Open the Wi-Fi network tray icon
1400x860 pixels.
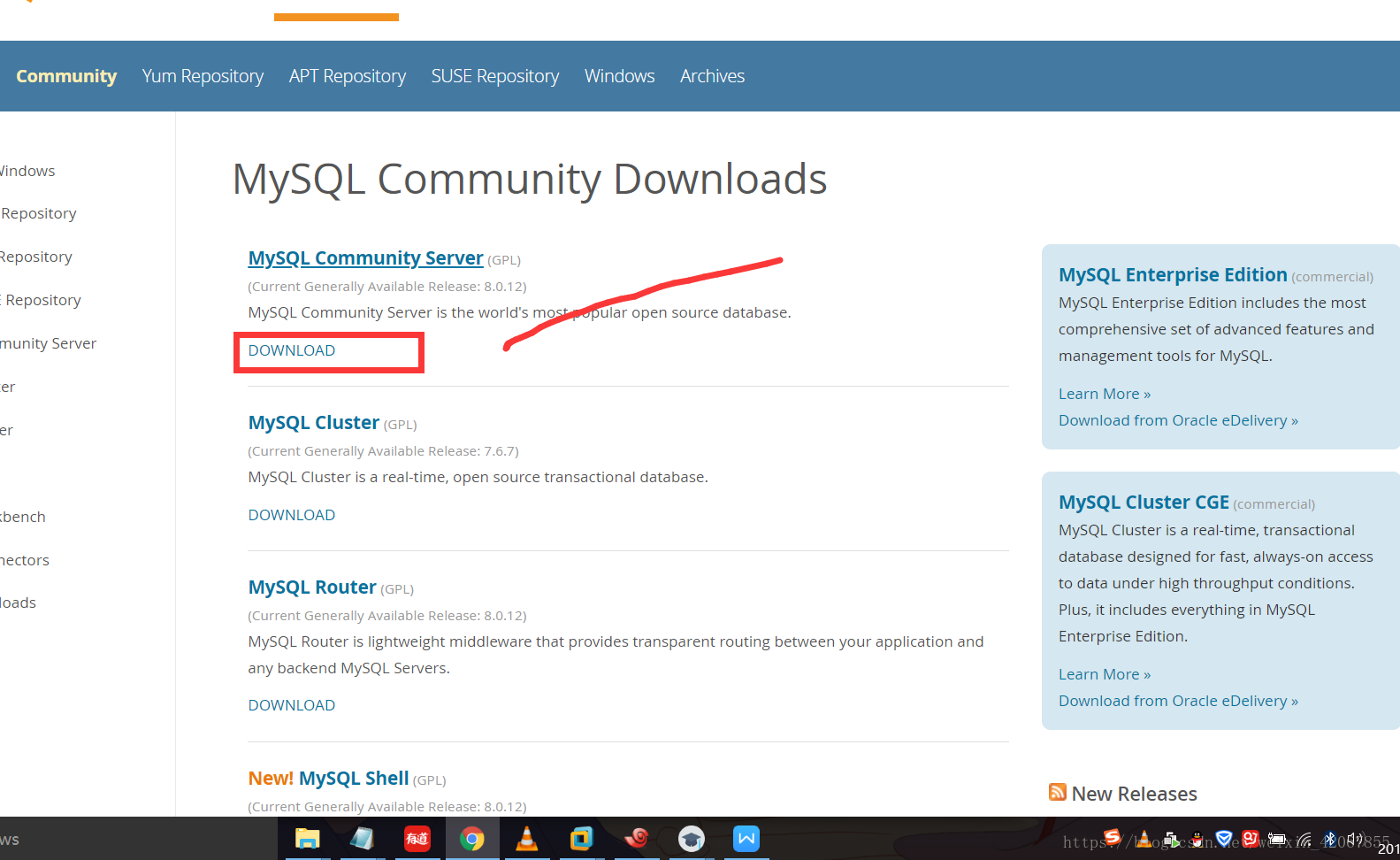(x=1304, y=840)
